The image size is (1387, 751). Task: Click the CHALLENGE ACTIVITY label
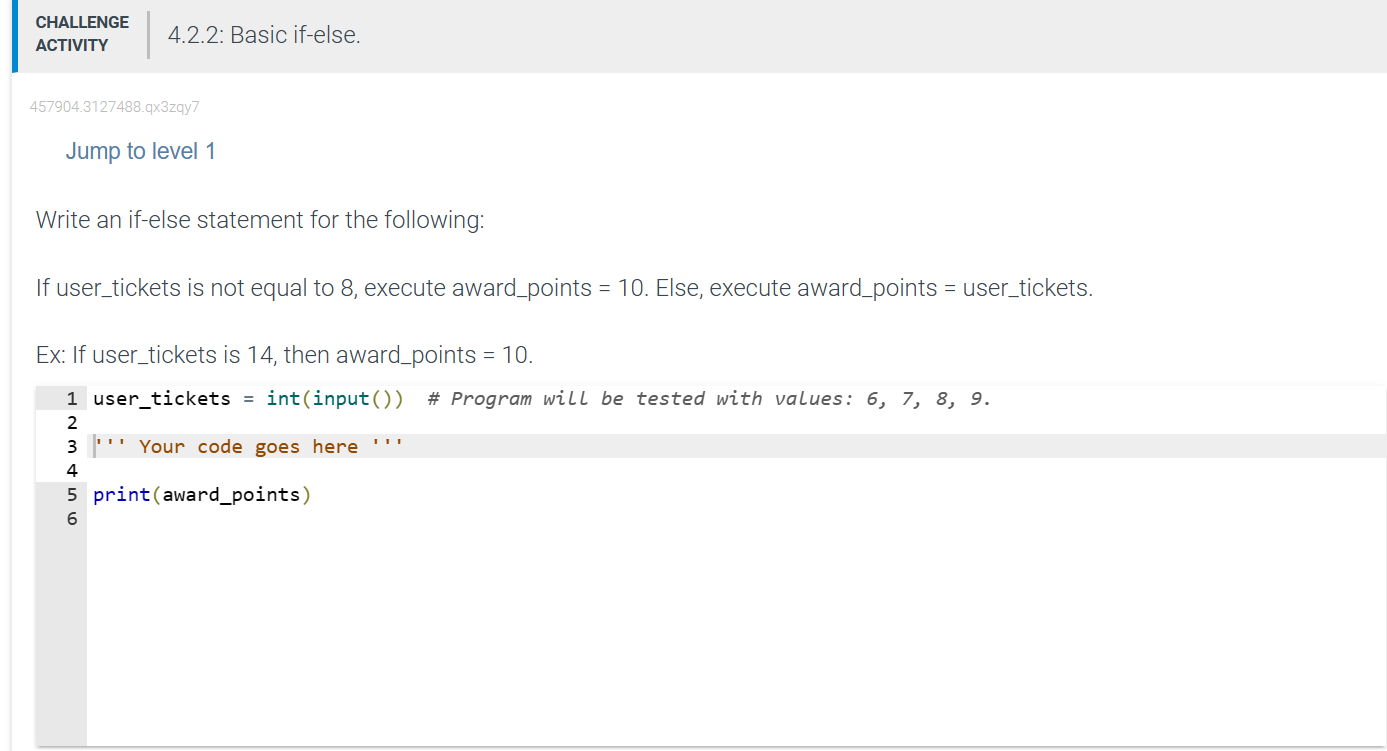[82, 33]
